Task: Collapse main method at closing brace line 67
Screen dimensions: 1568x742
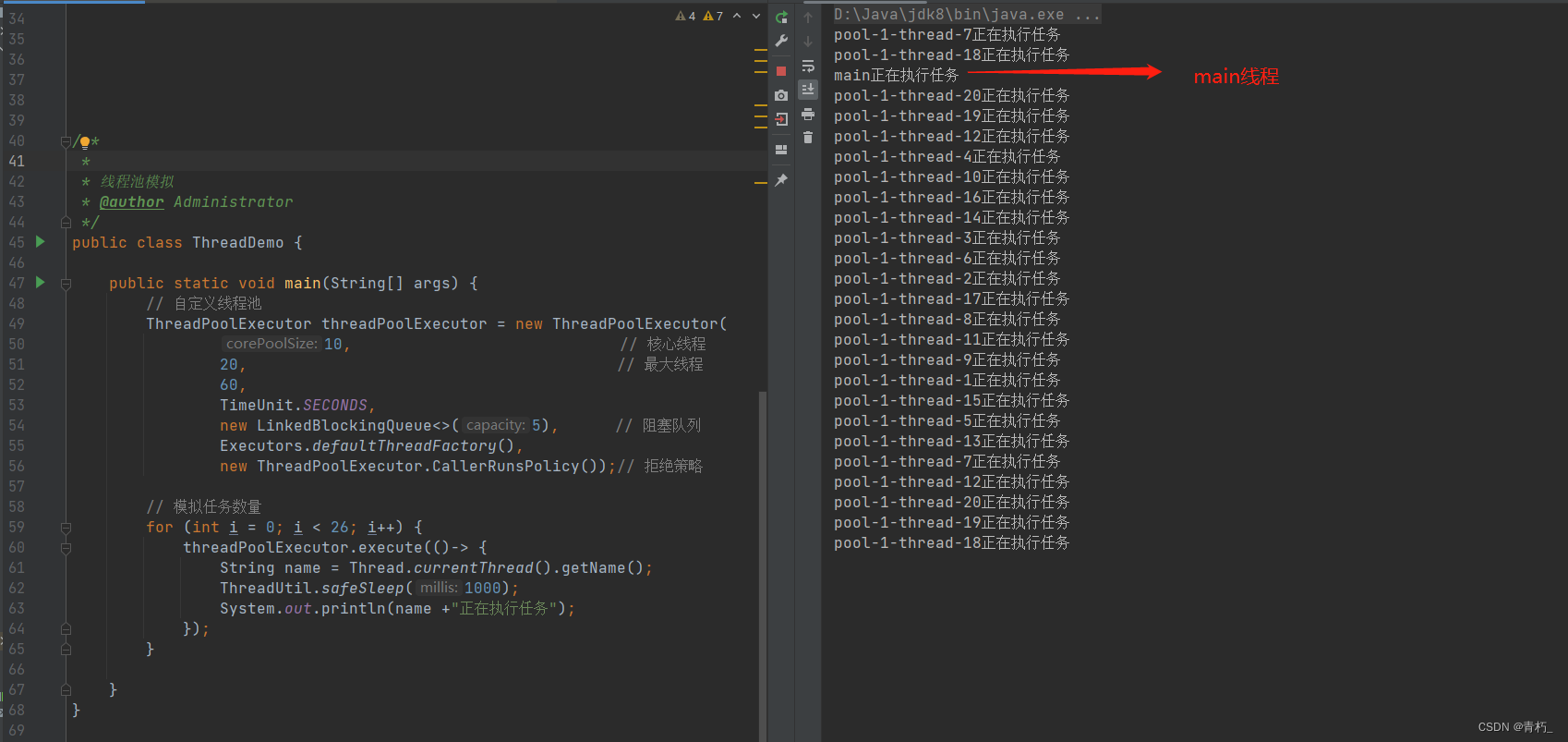Action: pyautogui.click(x=66, y=690)
